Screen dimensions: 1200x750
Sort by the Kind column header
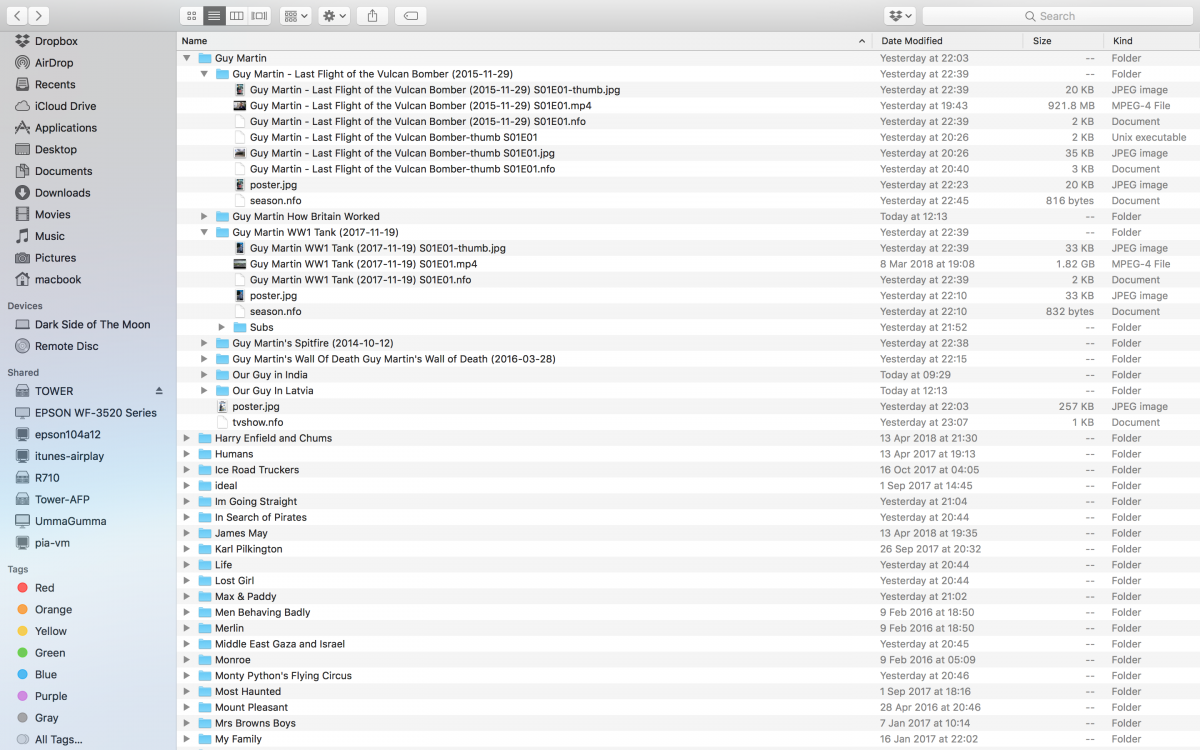pyautogui.click(x=1152, y=41)
